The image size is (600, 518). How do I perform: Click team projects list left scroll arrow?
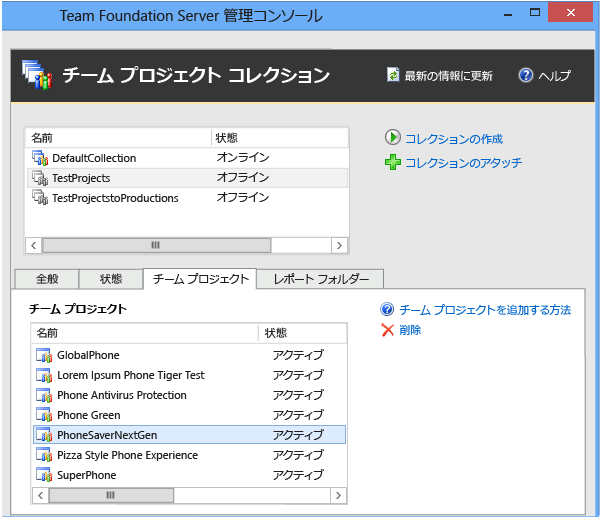[x=41, y=495]
